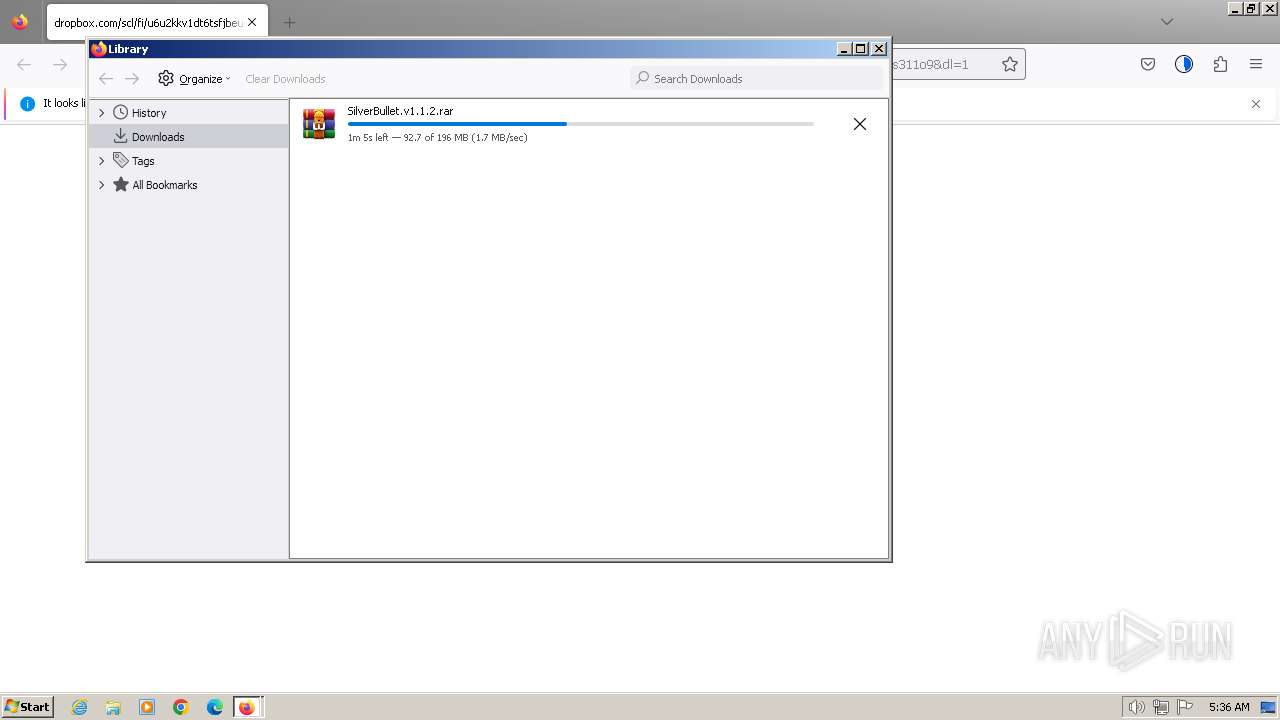Viewport: 1280px width, 720px height.
Task: Click the system clock 5:36 AM
Action: [x=1229, y=707]
